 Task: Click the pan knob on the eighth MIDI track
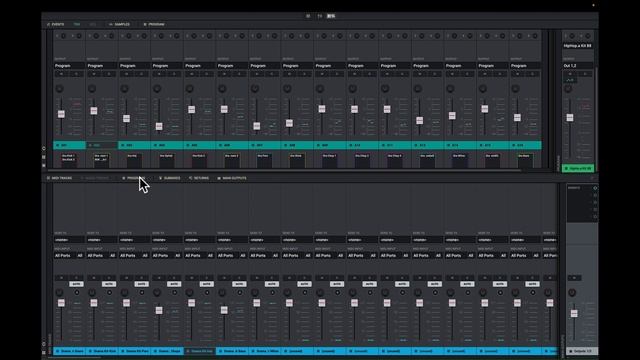click(288, 293)
